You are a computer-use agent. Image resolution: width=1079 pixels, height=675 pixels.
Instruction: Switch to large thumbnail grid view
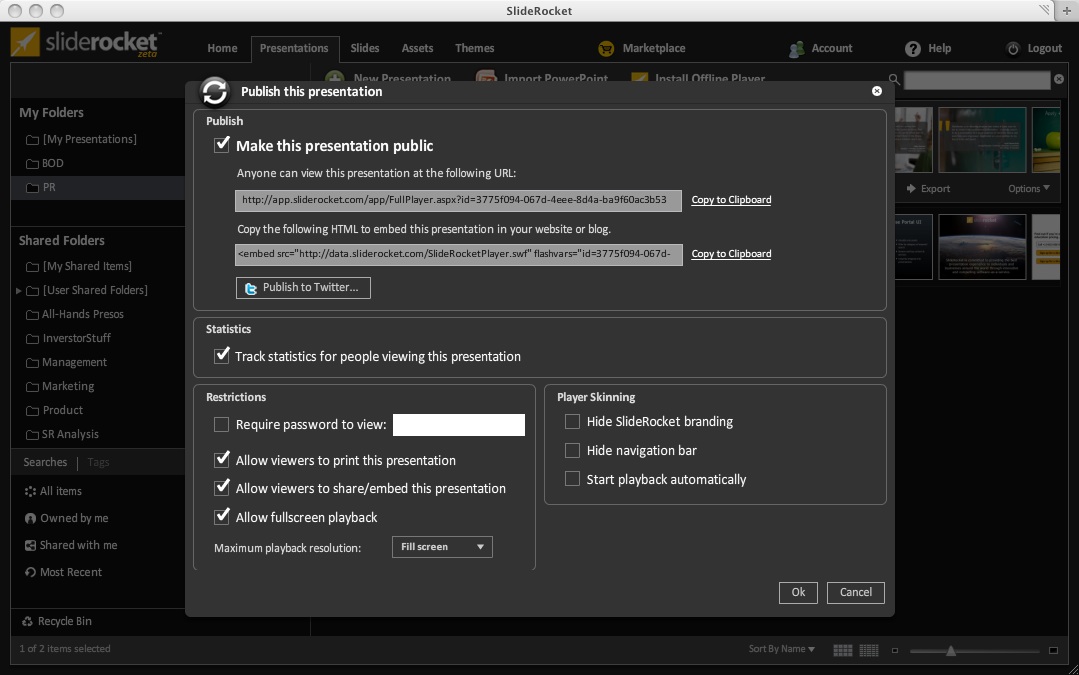tap(842, 650)
